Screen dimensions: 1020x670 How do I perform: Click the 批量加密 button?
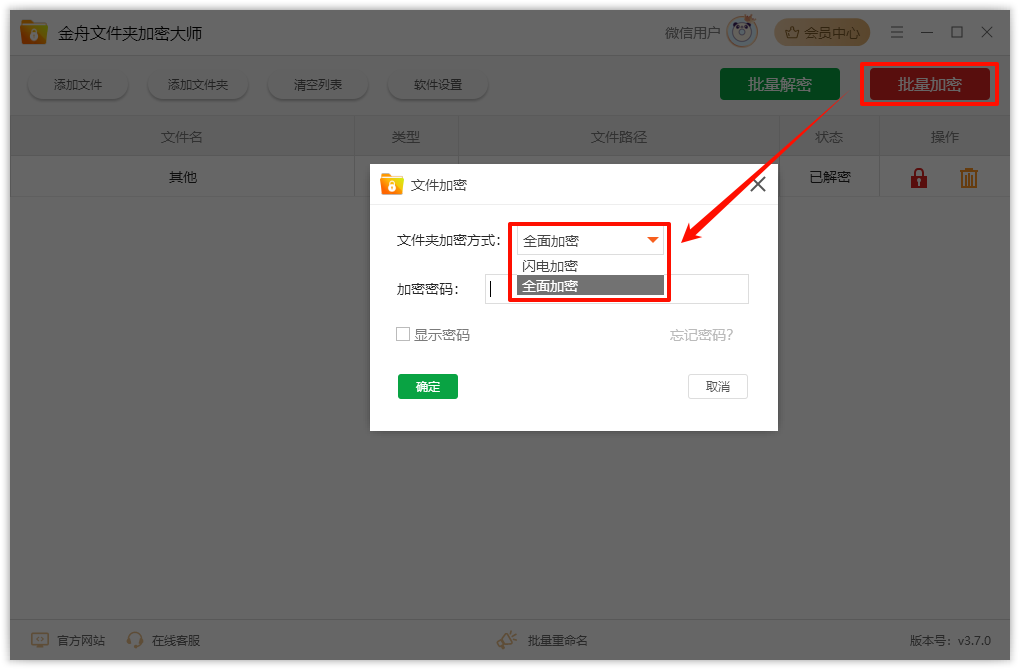pos(929,84)
